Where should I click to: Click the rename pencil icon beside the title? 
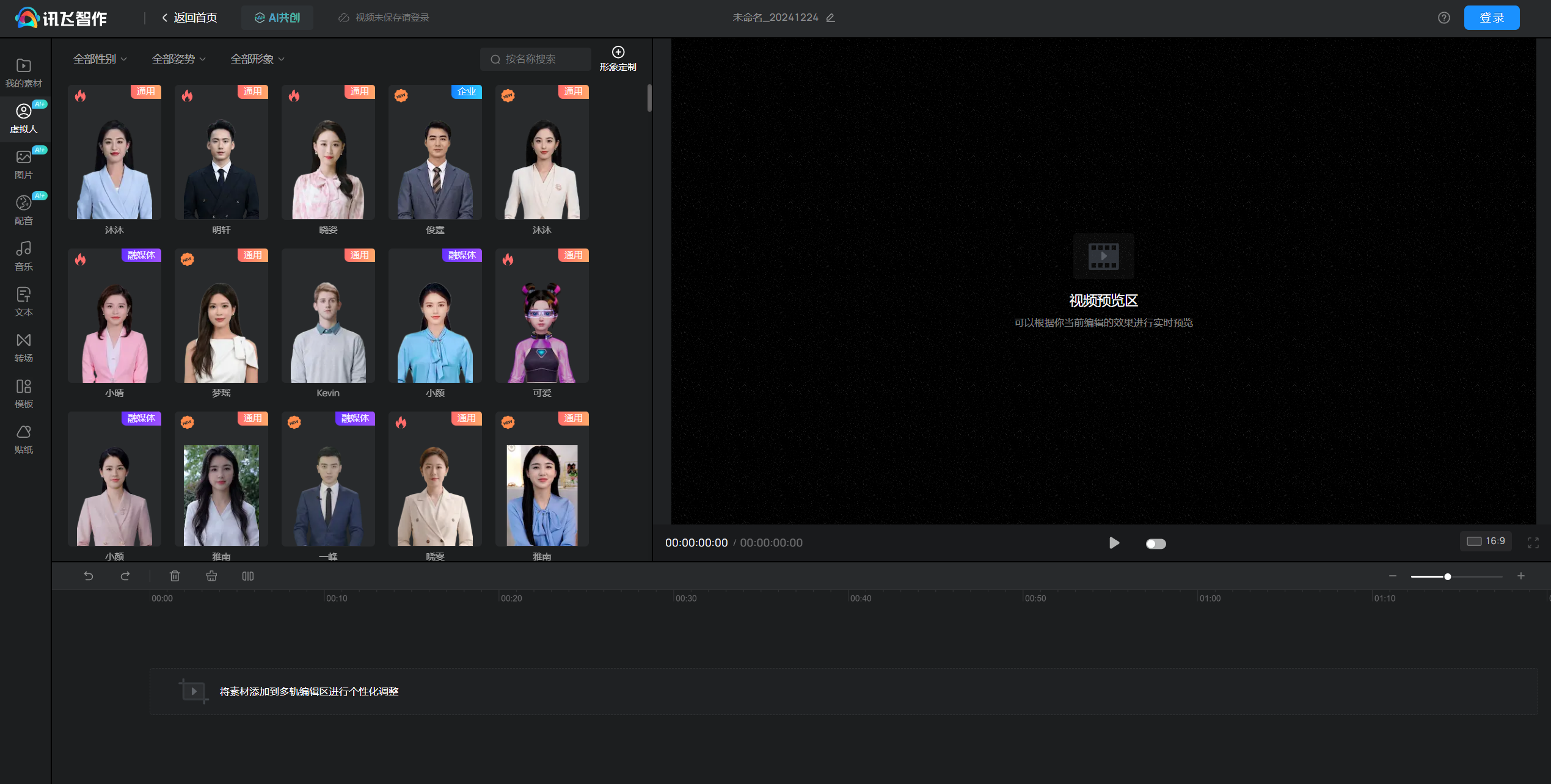(831, 18)
